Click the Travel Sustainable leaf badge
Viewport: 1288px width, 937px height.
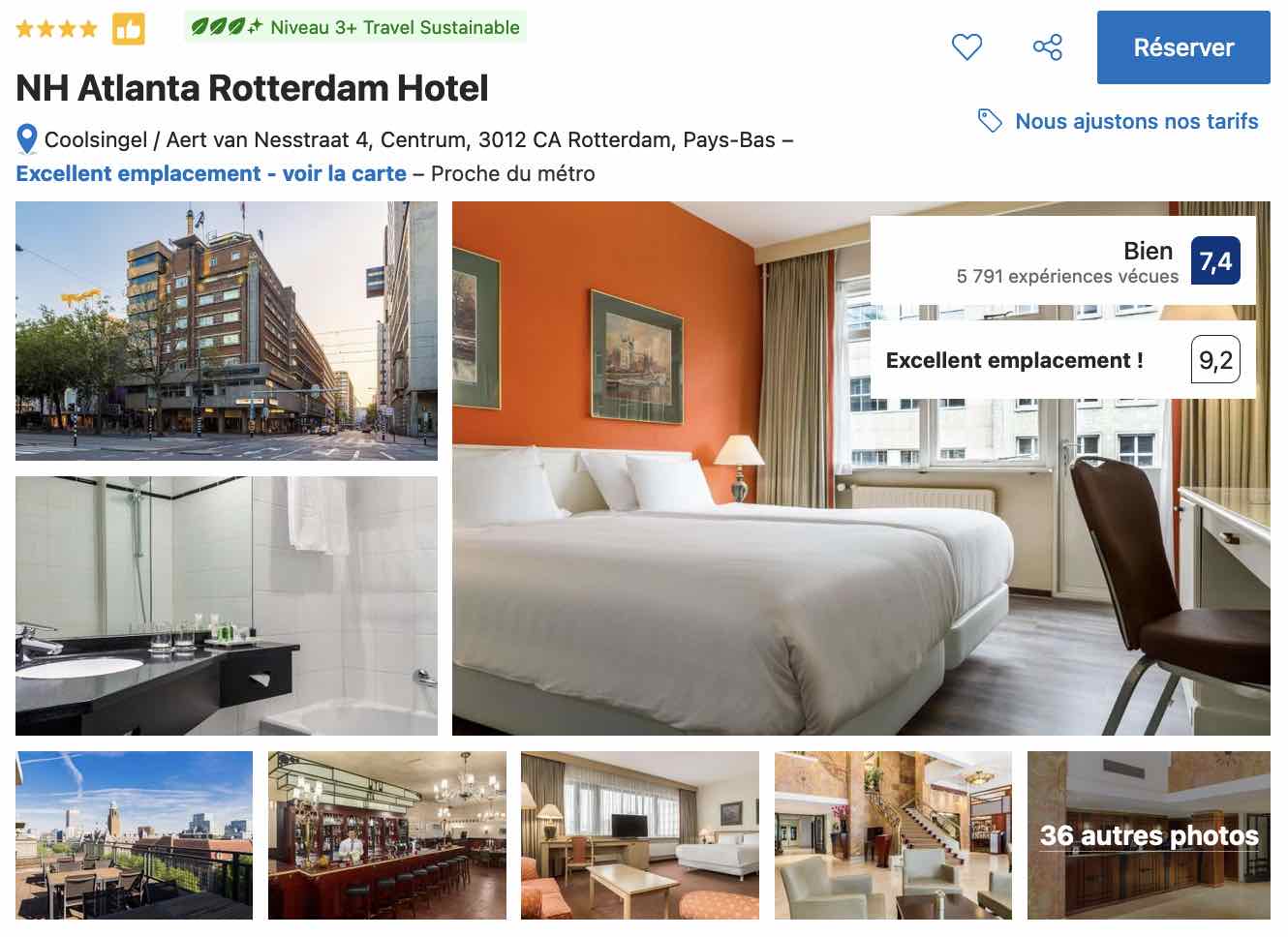click(x=355, y=27)
